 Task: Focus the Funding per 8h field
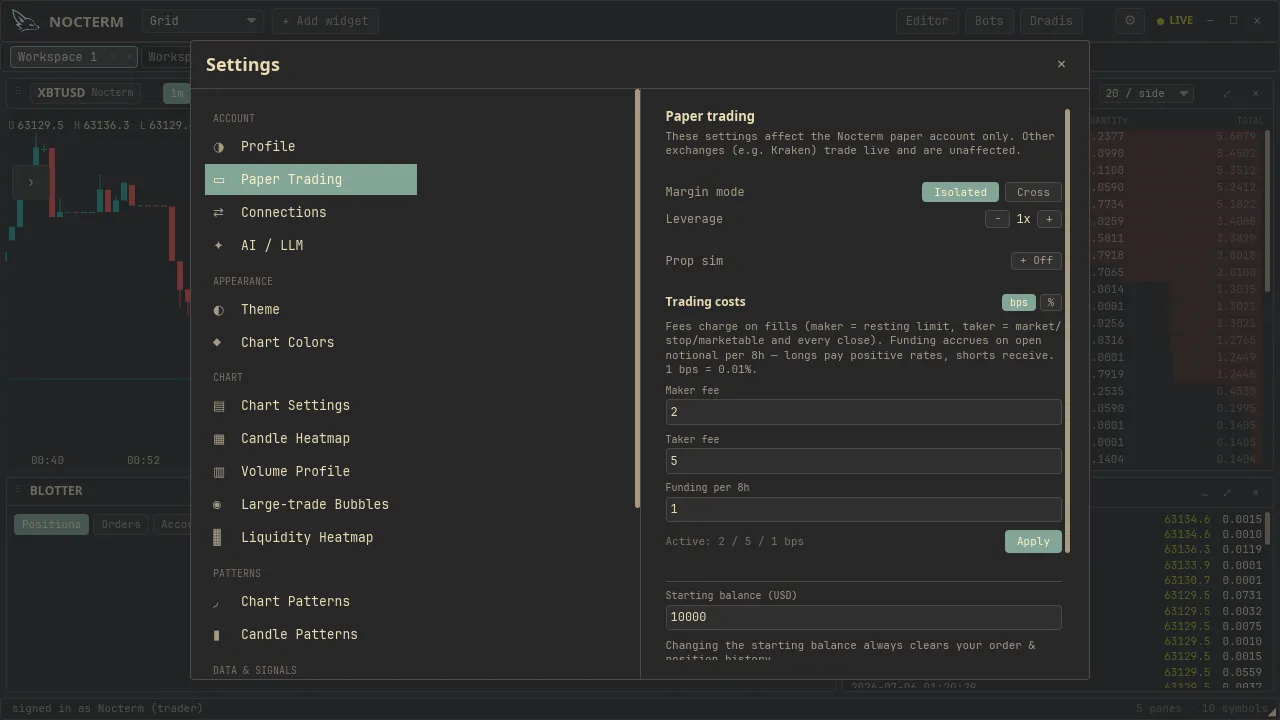(x=863, y=509)
